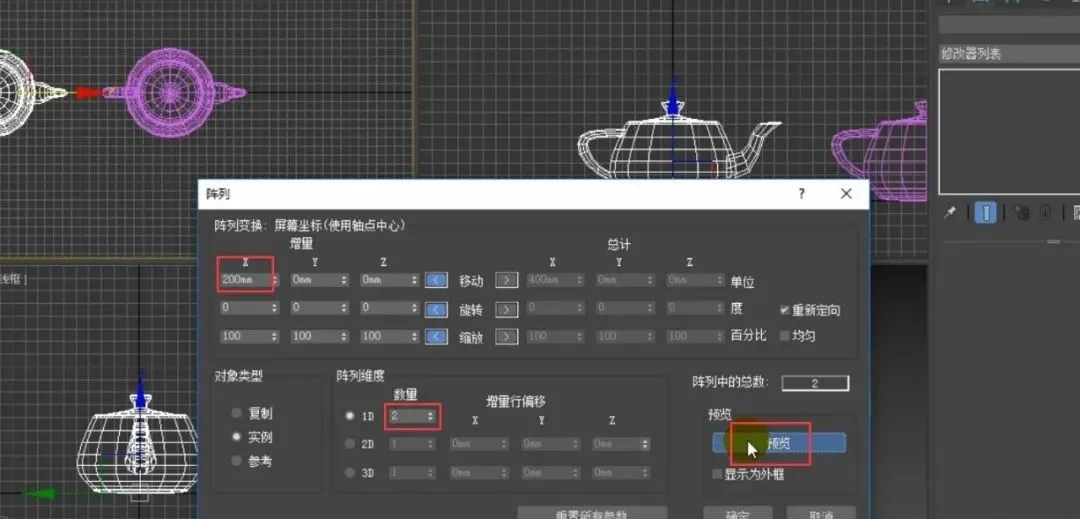
Task: Click the red X-axis move gizmo arrow
Action: [x=88, y=92]
